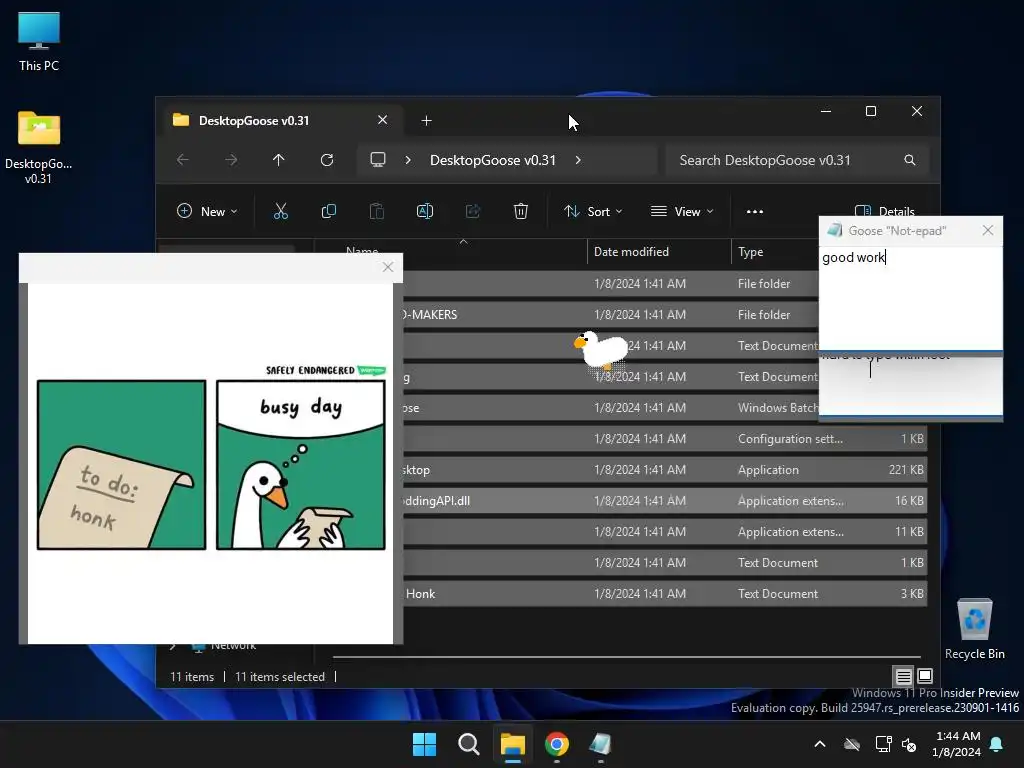Image resolution: width=1024 pixels, height=768 pixels.
Task: Open notification bell in system tray
Action: [997, 744]
